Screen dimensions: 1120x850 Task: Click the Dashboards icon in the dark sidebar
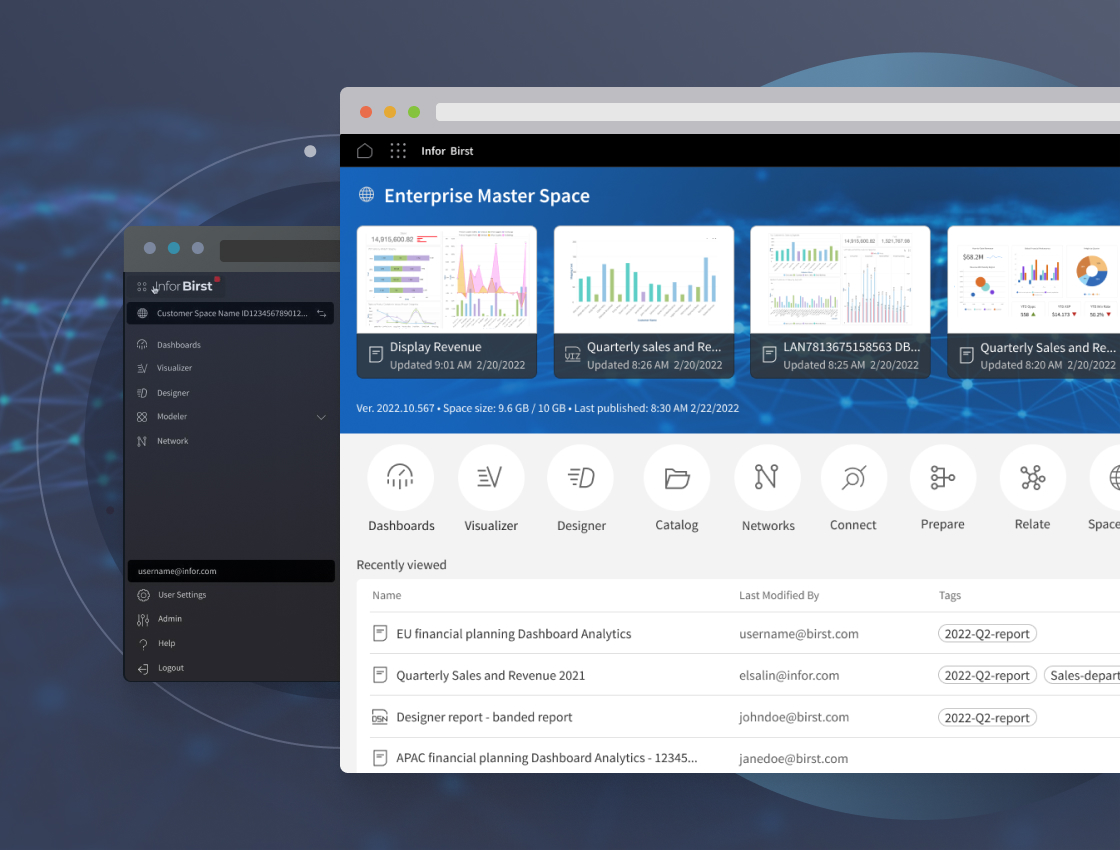142,344
